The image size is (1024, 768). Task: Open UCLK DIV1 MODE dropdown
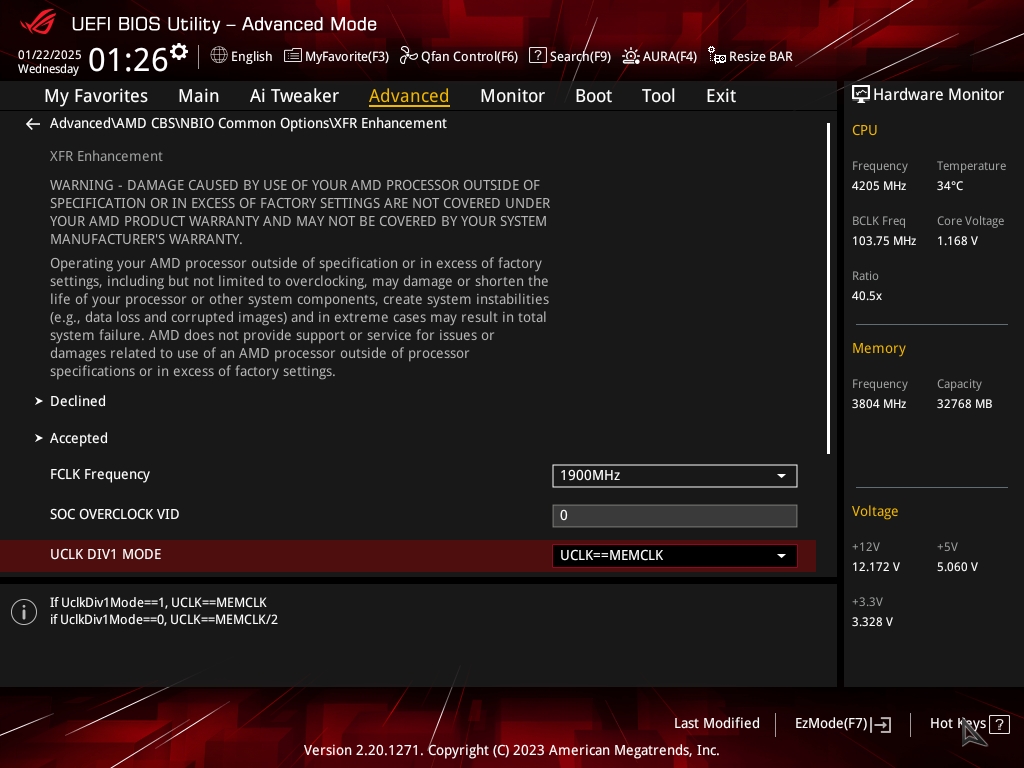675,556
